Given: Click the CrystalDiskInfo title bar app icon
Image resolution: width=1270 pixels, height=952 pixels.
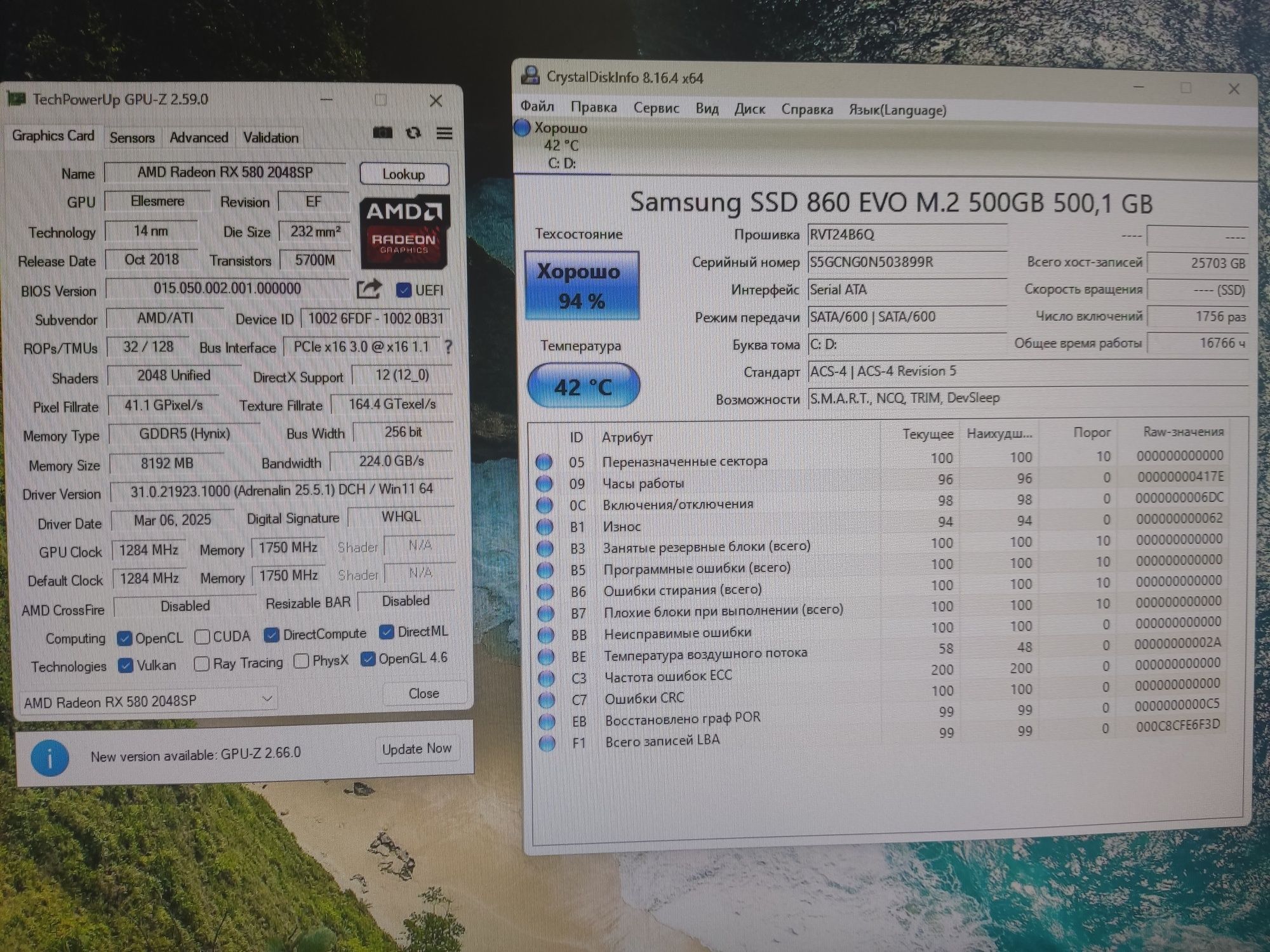Looking at the screenshot, I should point(530,76).
